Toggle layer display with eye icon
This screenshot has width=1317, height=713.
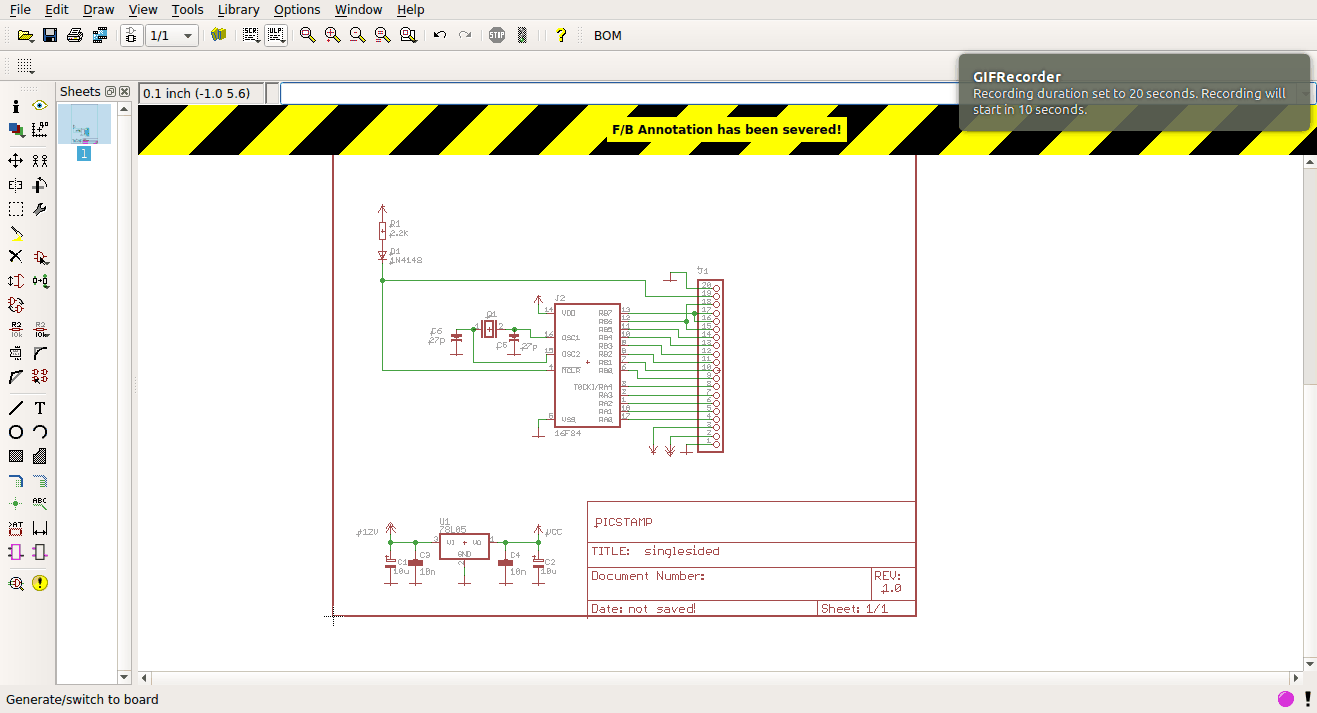click(40, 105)
